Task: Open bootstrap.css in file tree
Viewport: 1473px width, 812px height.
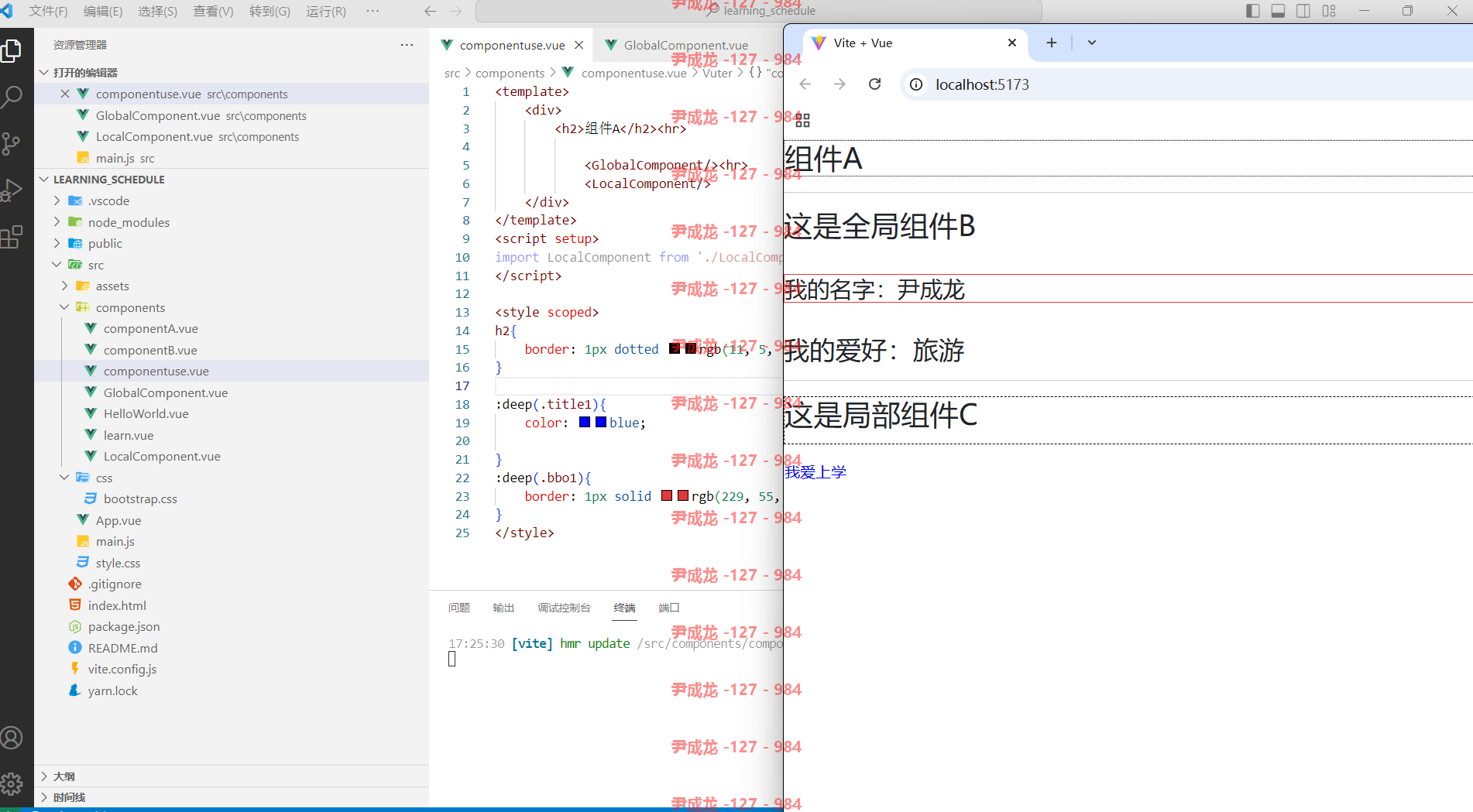Action: 140,499
